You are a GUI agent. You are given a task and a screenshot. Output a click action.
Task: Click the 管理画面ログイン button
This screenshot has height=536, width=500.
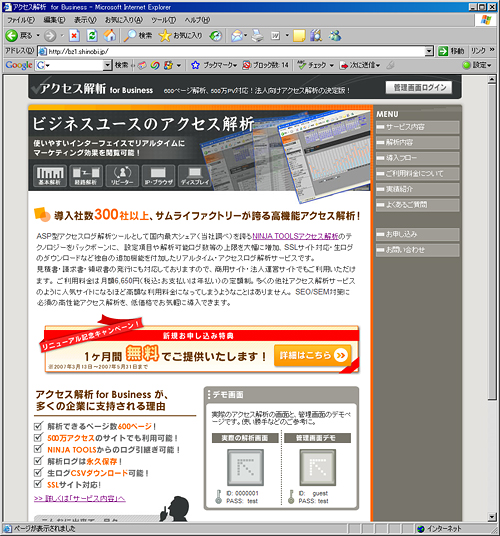tap(419, 88)
